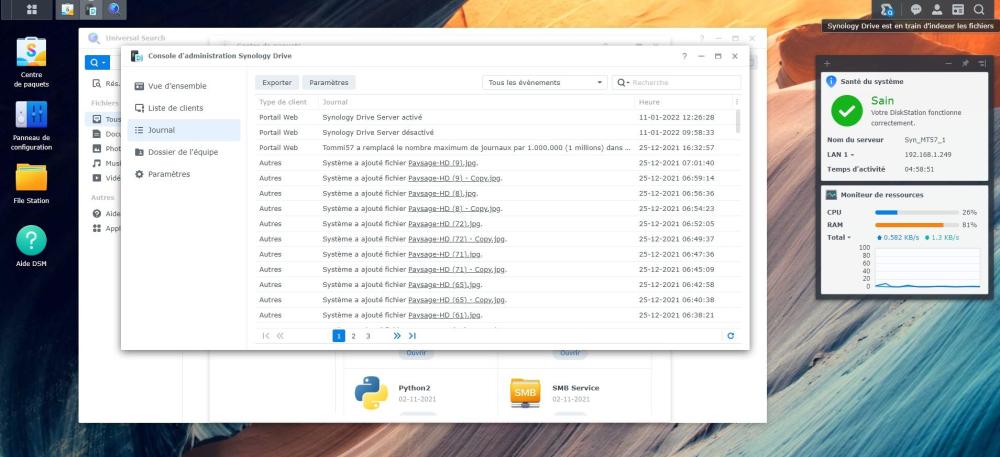Open the notifications speech bubble icon
This screenshot has height=457, width=1000.
pyautogui.click(x=916, y=10)
